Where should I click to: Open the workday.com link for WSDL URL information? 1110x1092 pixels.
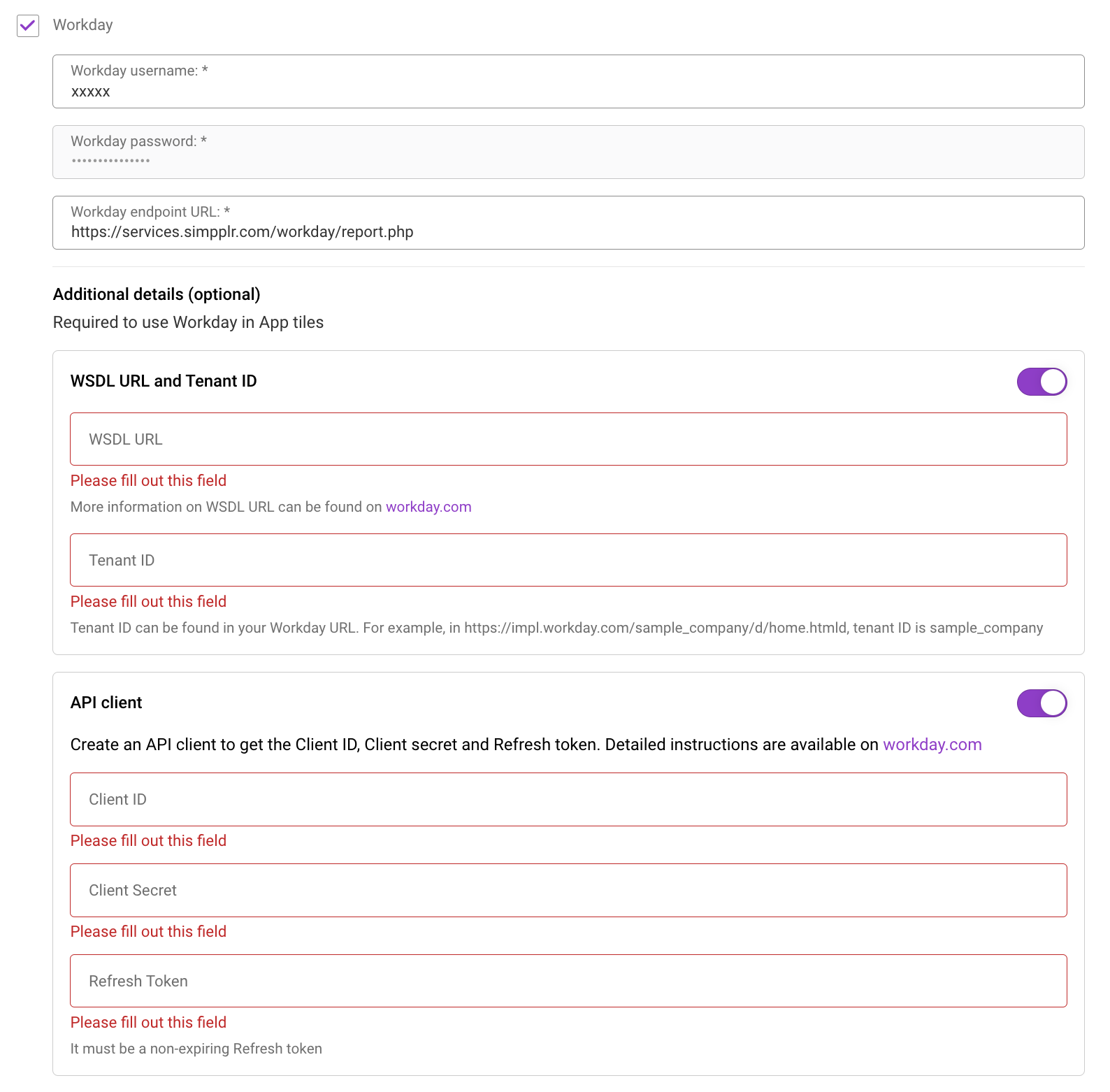428,506
